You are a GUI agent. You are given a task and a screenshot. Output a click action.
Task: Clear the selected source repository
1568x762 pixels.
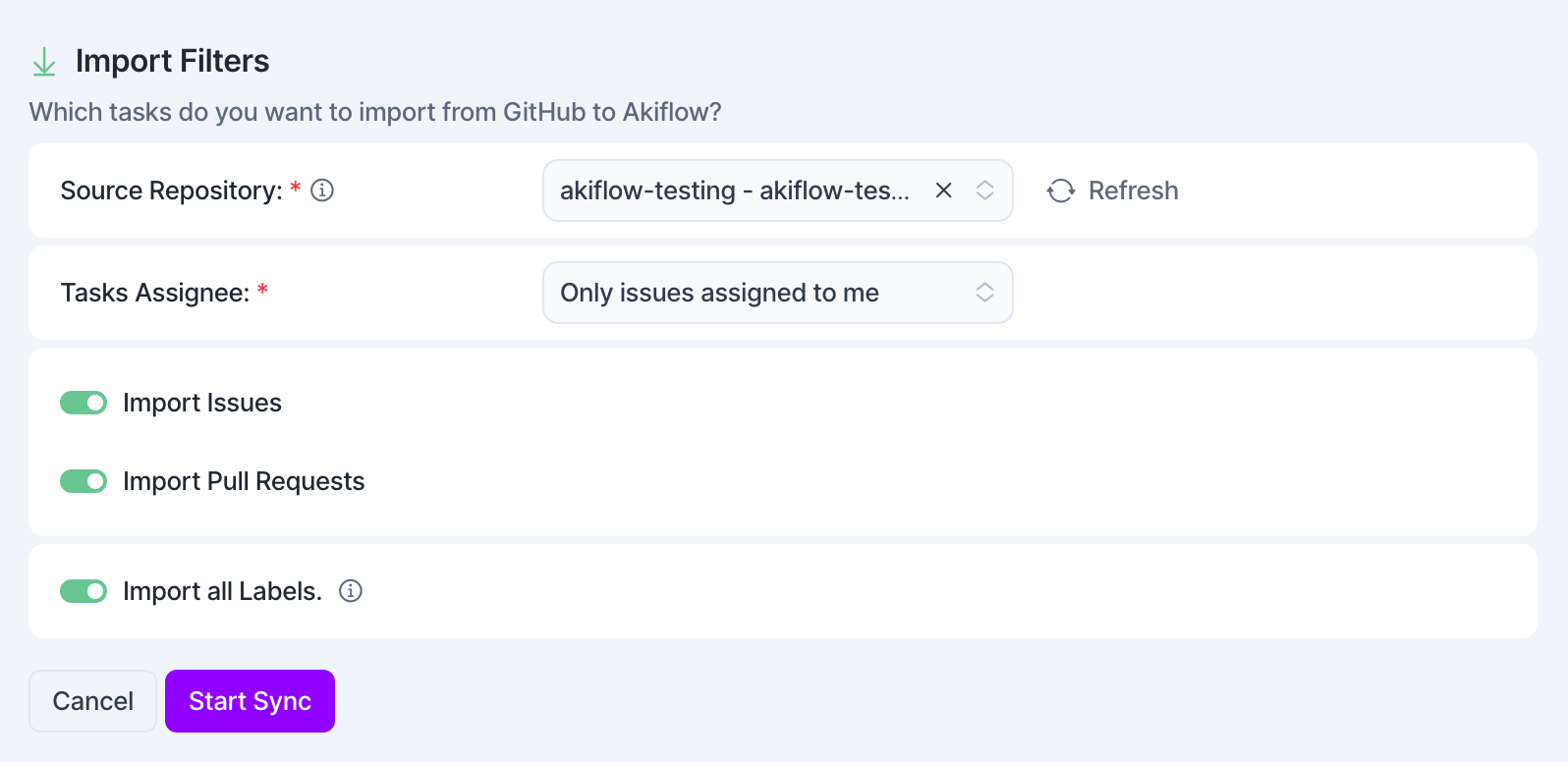(943, 190)
